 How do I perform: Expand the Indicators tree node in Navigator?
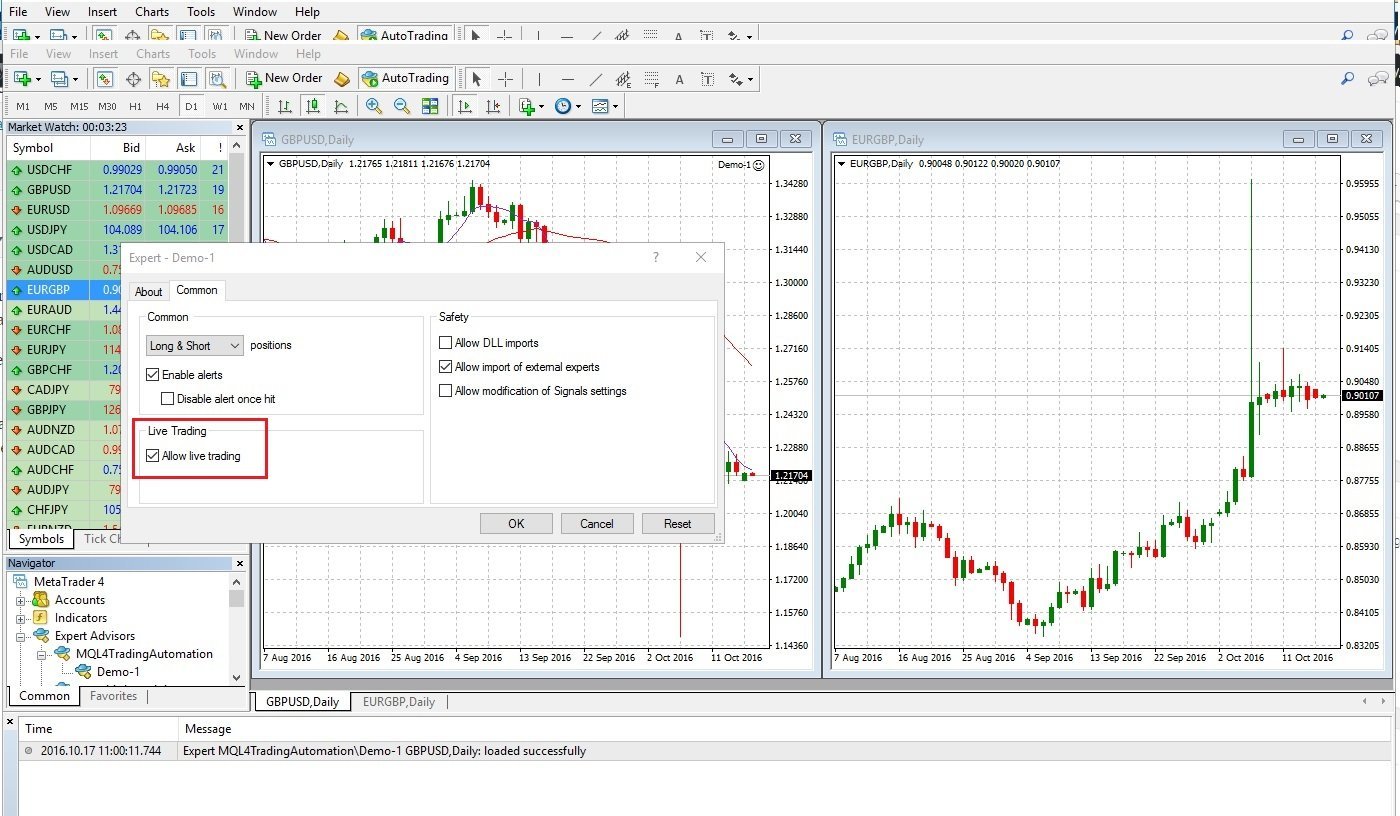[20, 618]
